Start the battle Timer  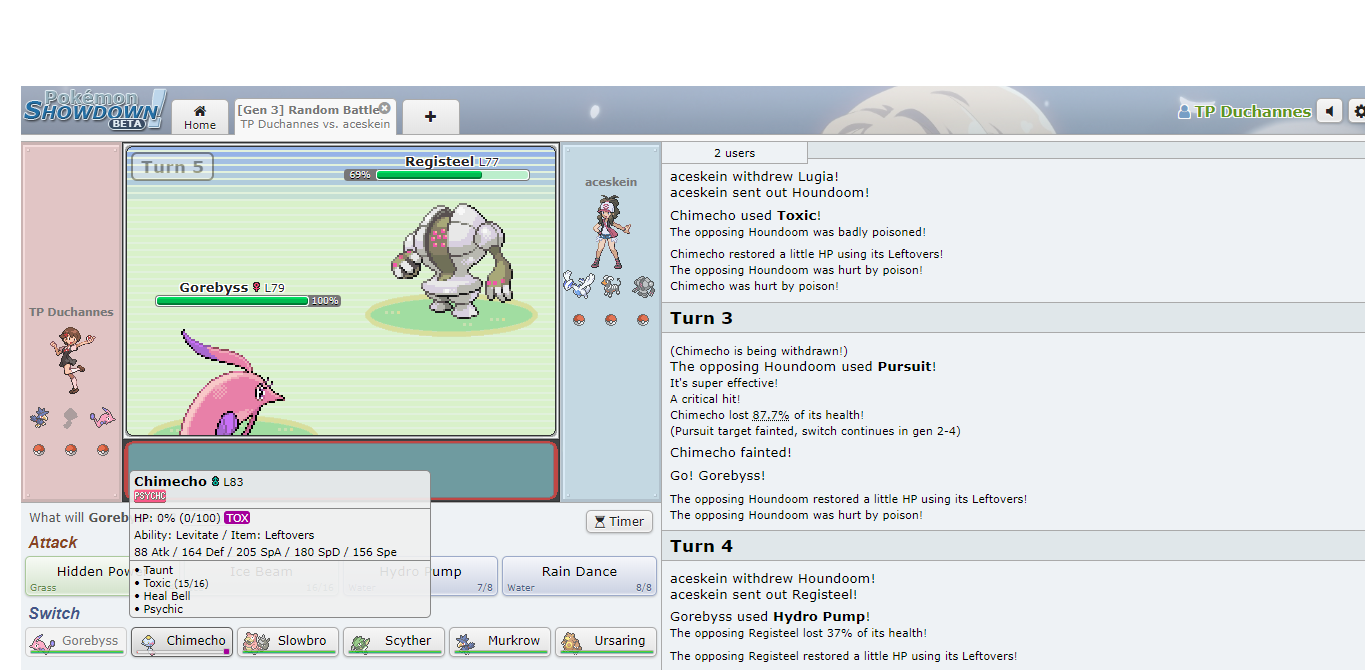(x=619, y=521)
